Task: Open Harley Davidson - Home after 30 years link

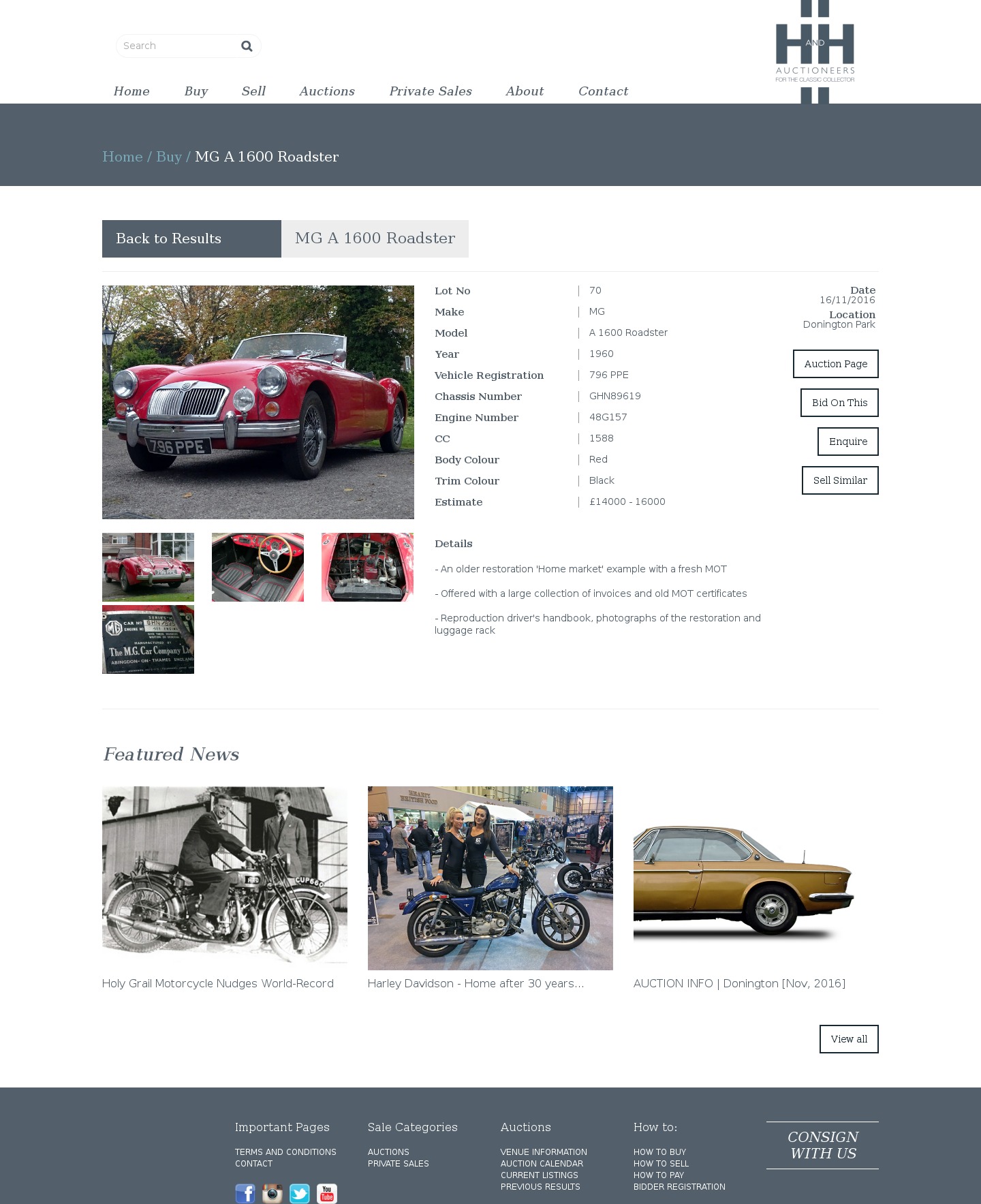Action: pos(476,983)
